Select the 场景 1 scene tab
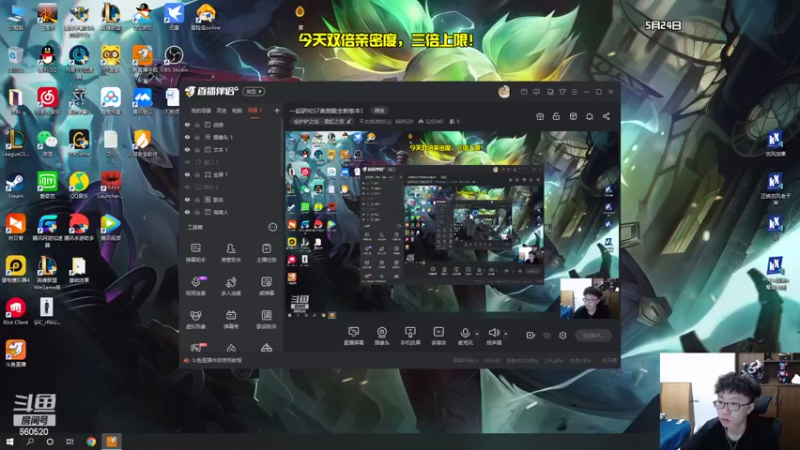 pos(254,110)
